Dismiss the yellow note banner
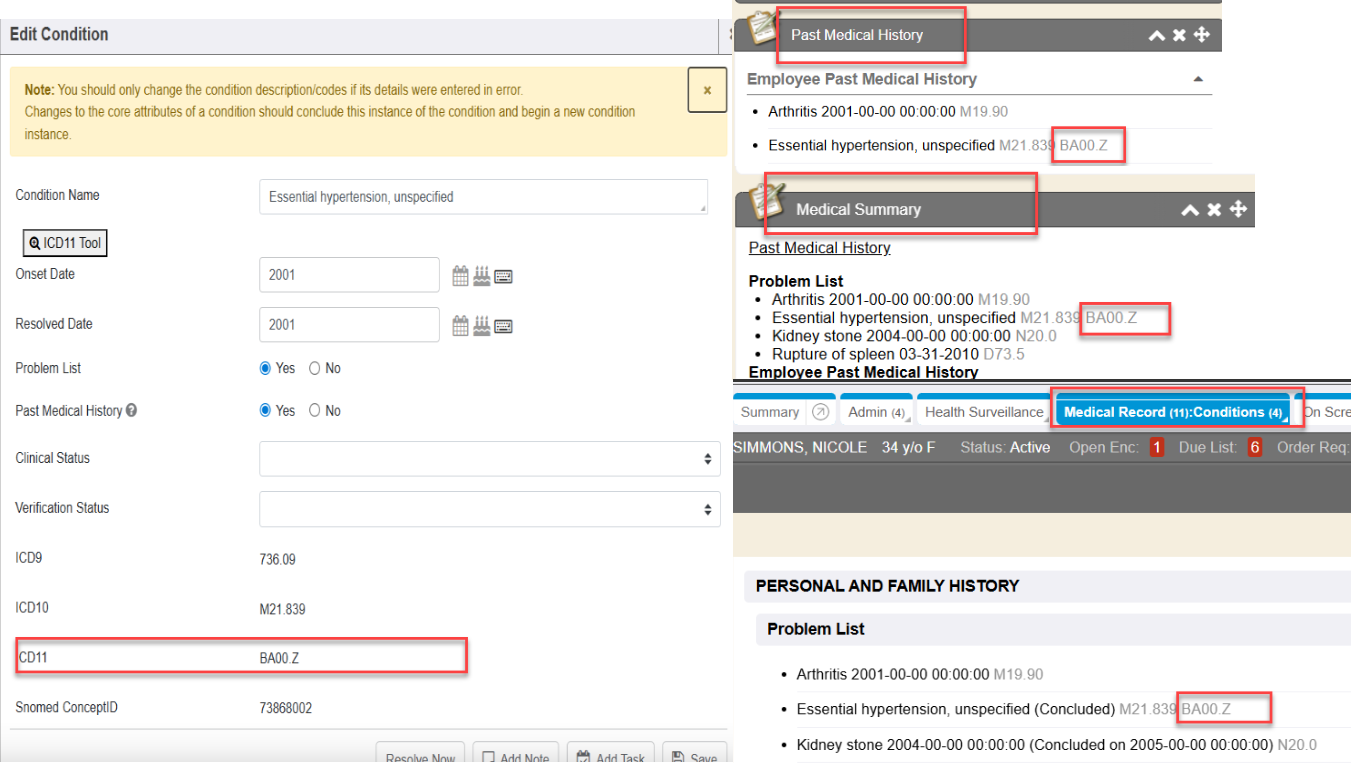Viewport: 1351px width, 763px height. click(x=707, y=90)
